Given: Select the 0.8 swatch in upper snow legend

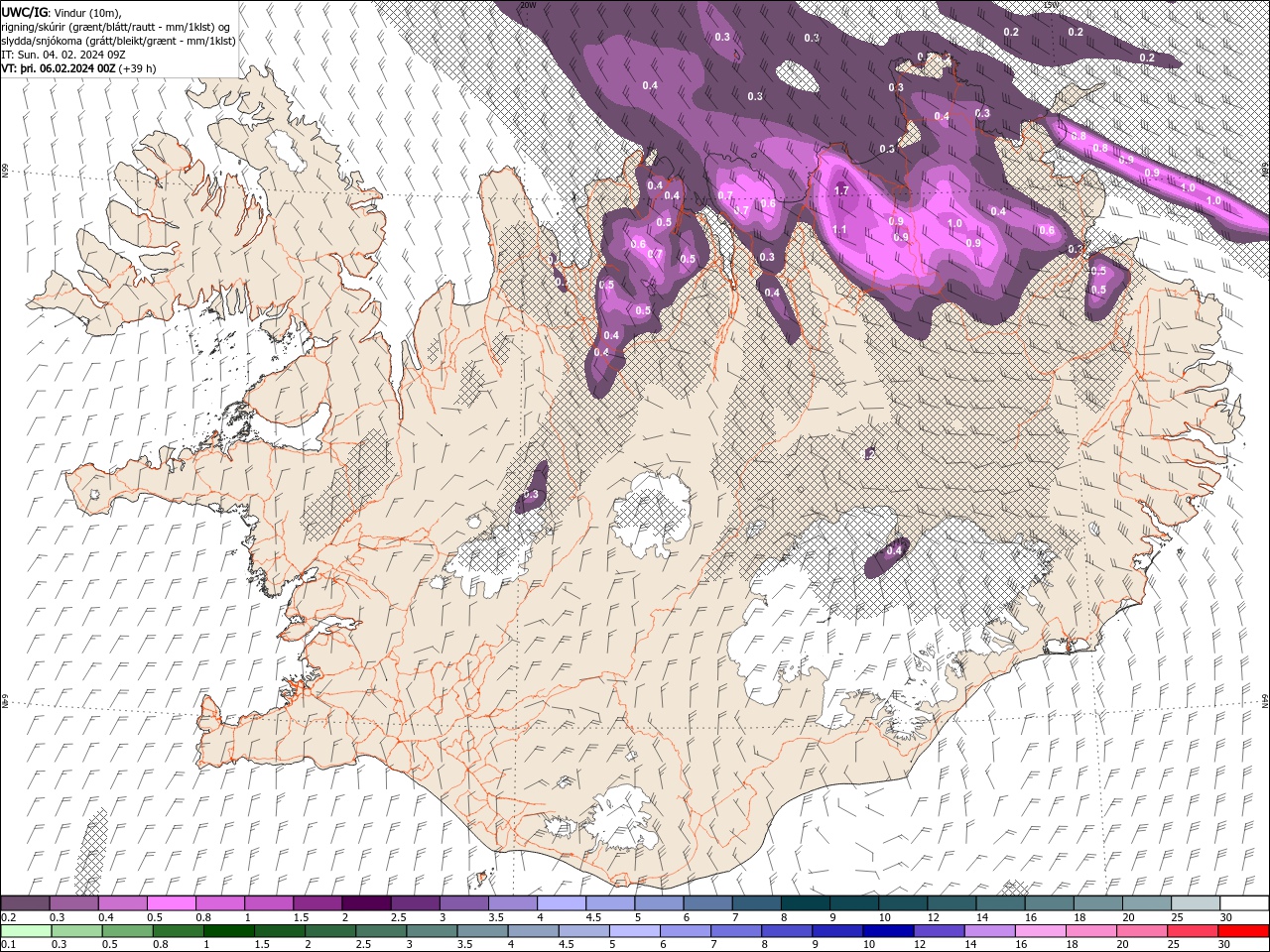Looking at the screenshot, I should (219, 903).
